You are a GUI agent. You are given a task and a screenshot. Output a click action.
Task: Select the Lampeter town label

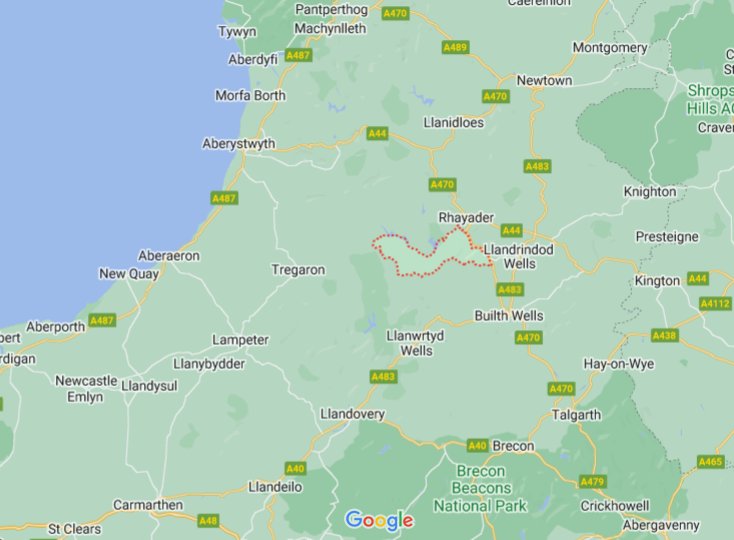click(240, 340)
